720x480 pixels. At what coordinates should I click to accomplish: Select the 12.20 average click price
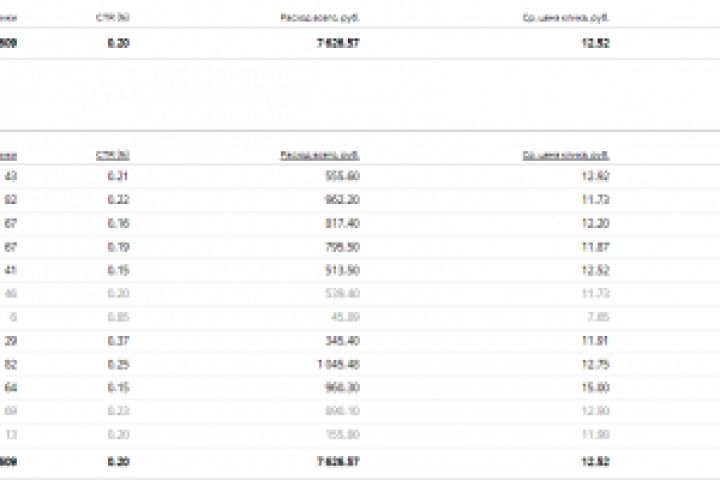[x=596, y=223]
